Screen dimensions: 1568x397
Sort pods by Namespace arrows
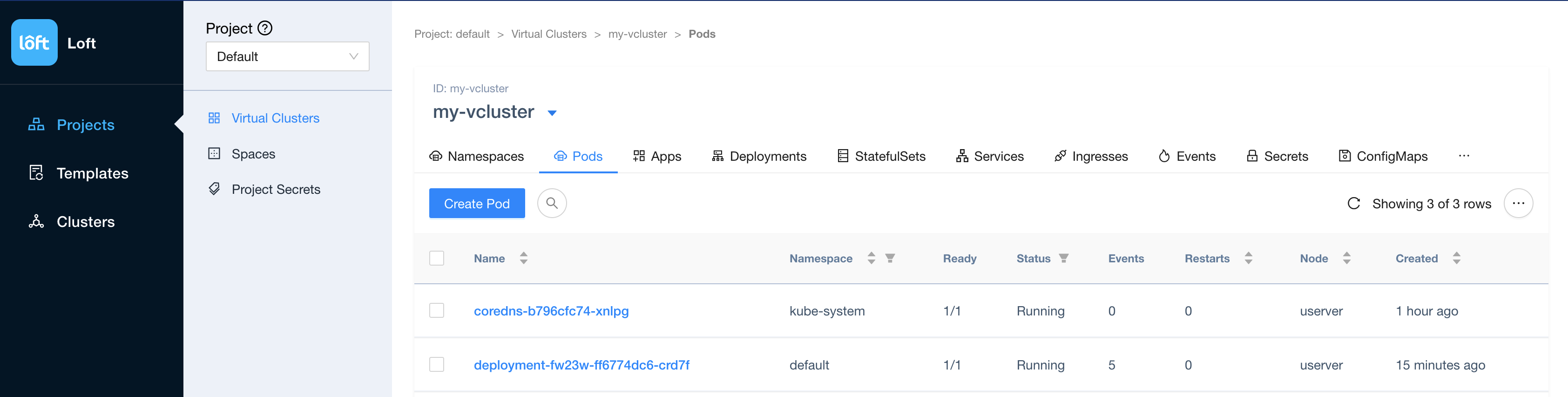tap(871, 258)
